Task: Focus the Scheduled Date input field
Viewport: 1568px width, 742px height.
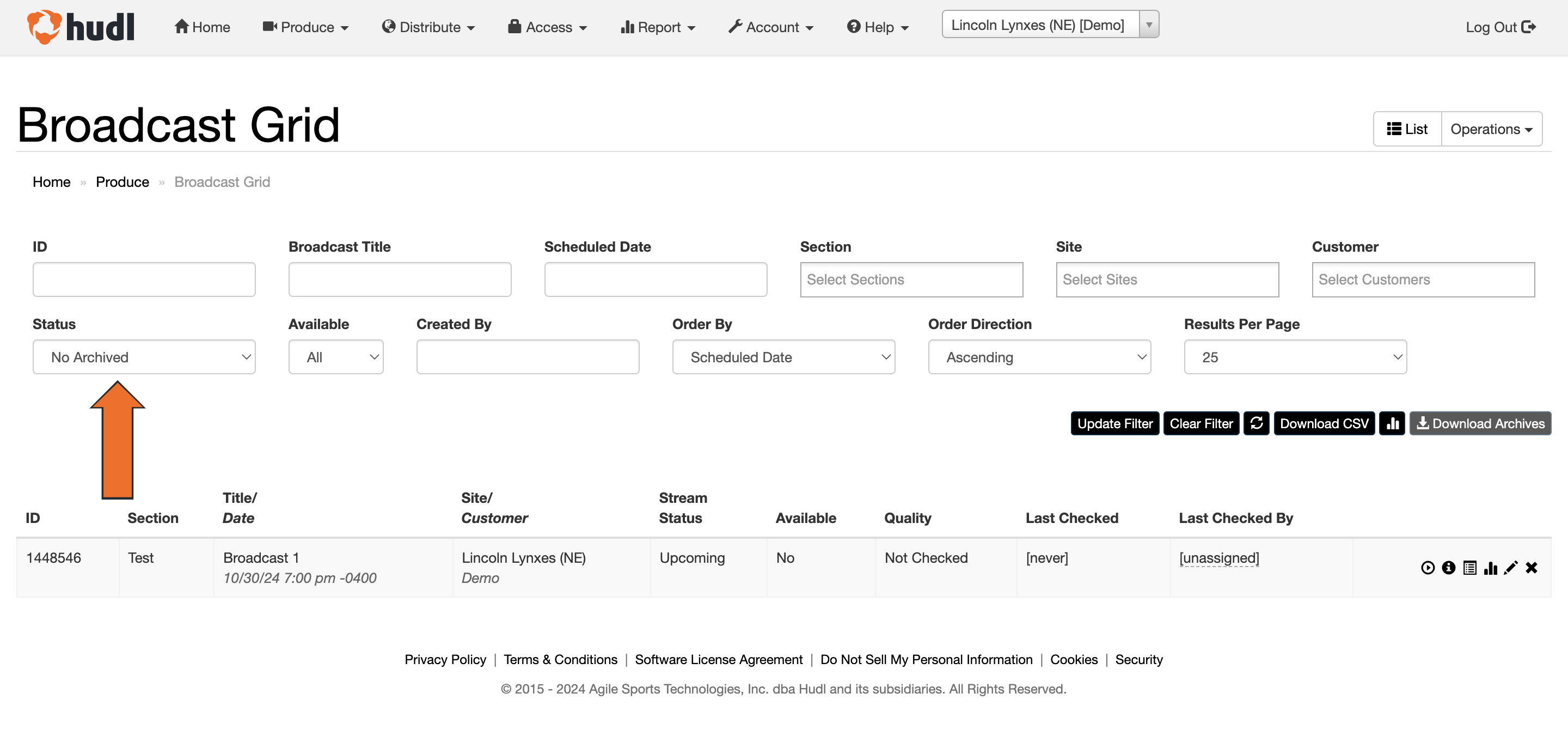Action: coord(656,279)
